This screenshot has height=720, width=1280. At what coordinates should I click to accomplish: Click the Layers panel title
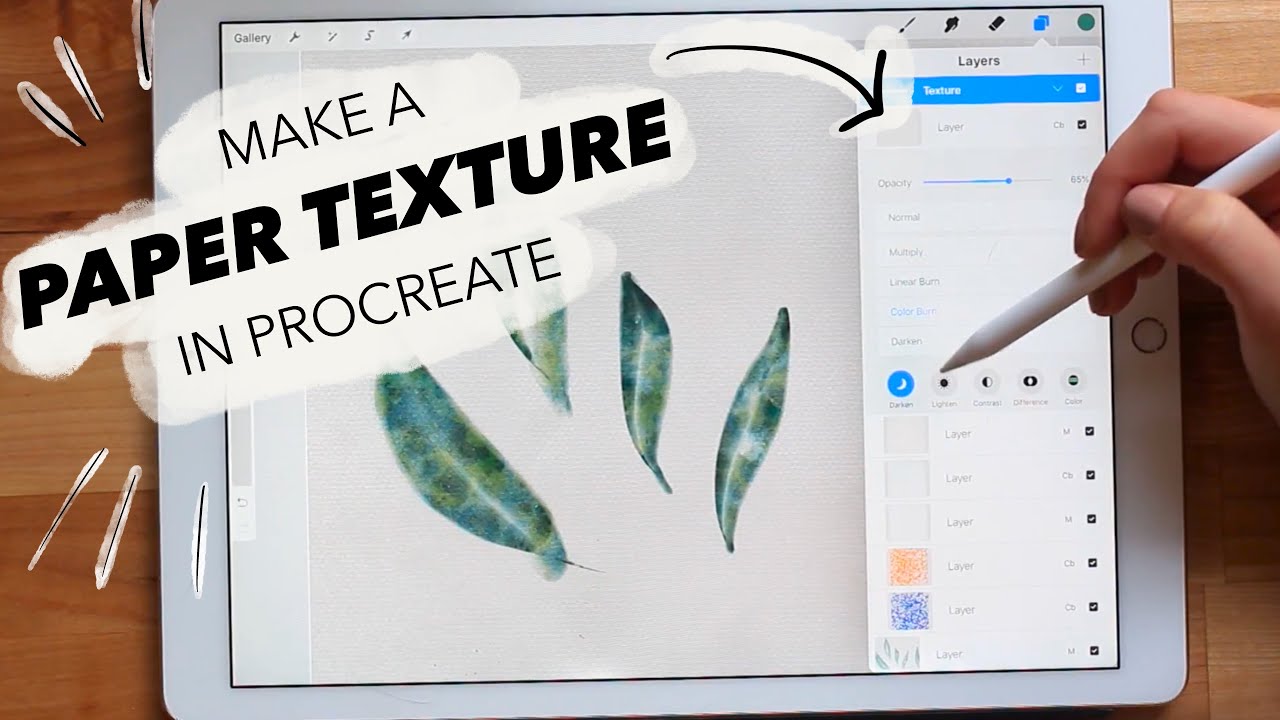(978, 61)
